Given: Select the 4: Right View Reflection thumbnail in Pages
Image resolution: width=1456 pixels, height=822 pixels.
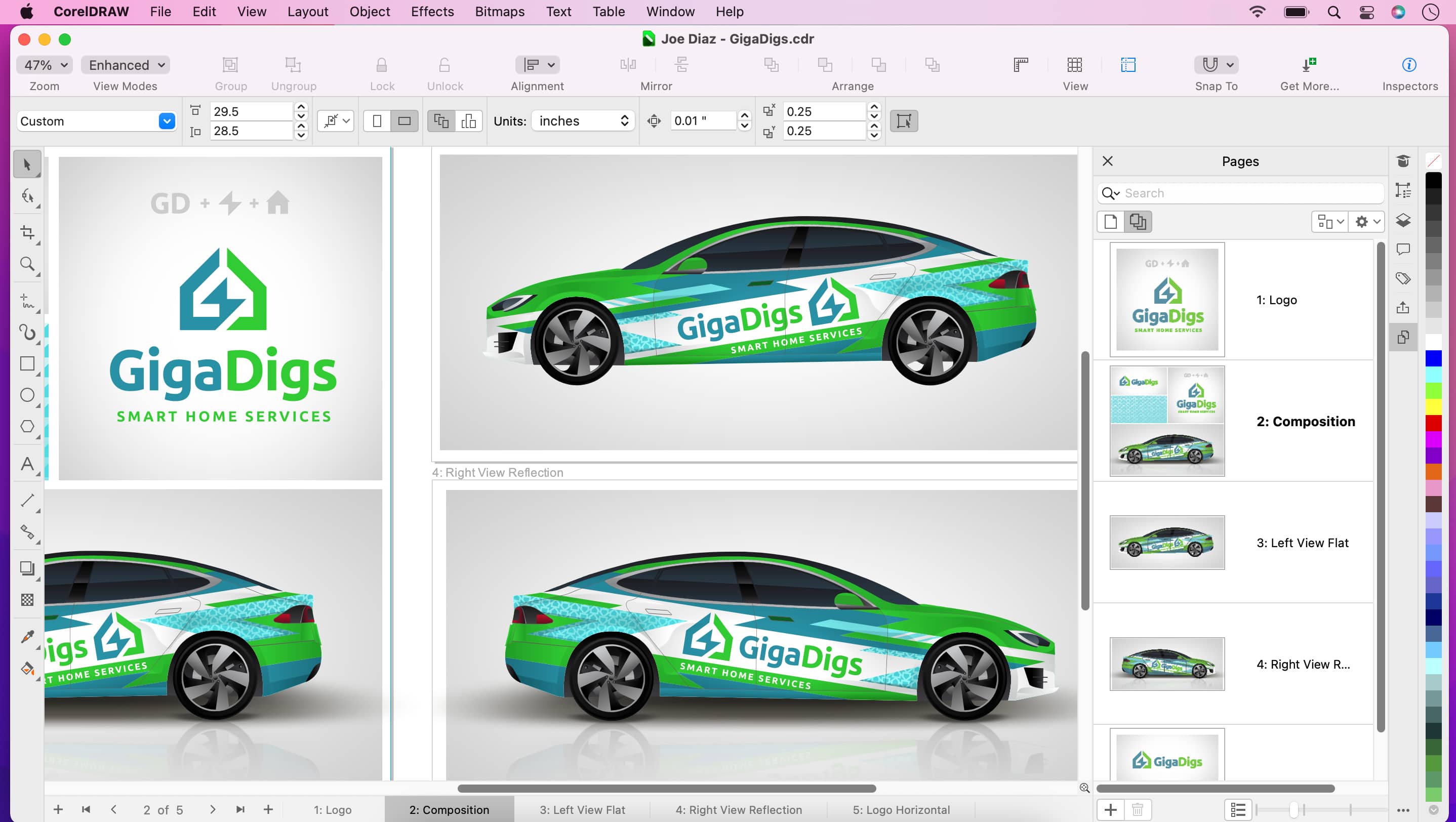Looking at the screenshot, I should tap(1166, 664).
